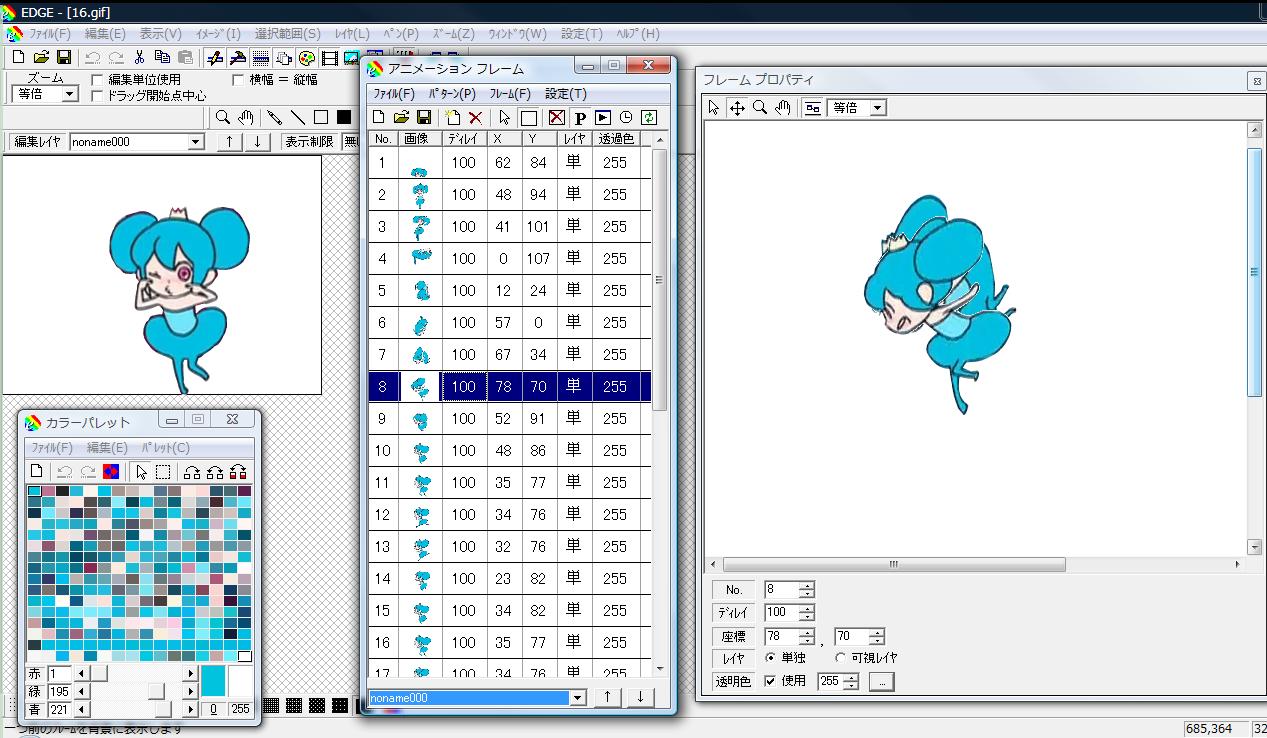The width and height of the screenshot is (1267, 738).
Task: Click move cross-arrows icon in Frame Properties
Action: 737,108
